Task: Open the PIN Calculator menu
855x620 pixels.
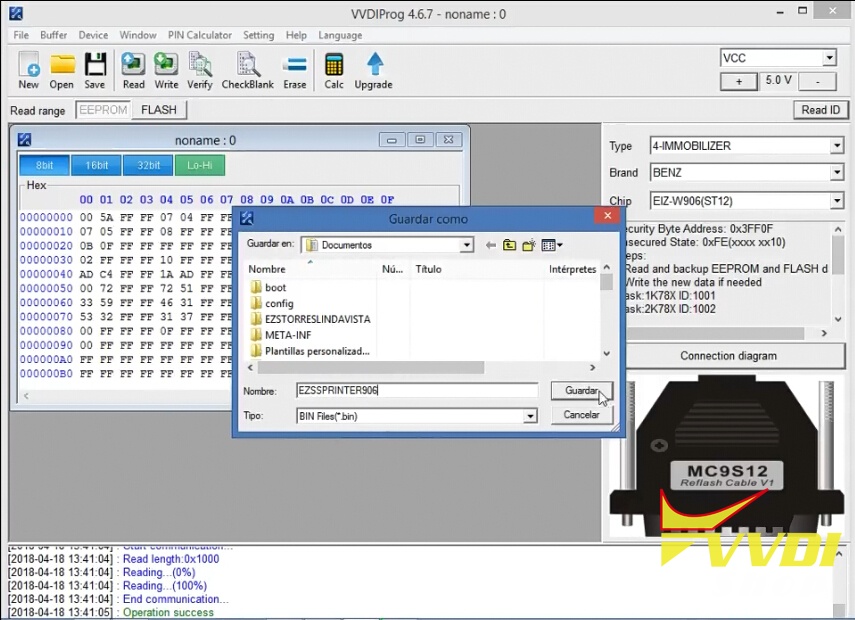Action: pos(200,35)
